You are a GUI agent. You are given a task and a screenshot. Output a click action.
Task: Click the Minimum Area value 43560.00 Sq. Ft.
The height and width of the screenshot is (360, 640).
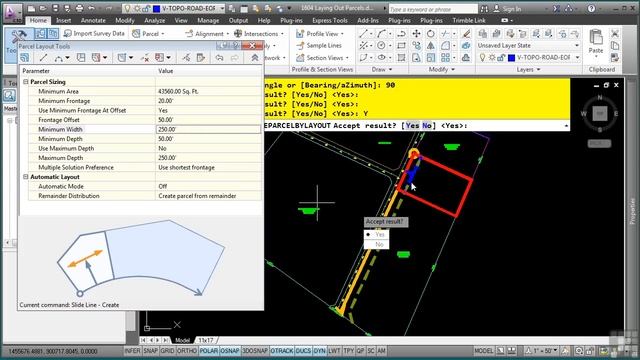178,91
